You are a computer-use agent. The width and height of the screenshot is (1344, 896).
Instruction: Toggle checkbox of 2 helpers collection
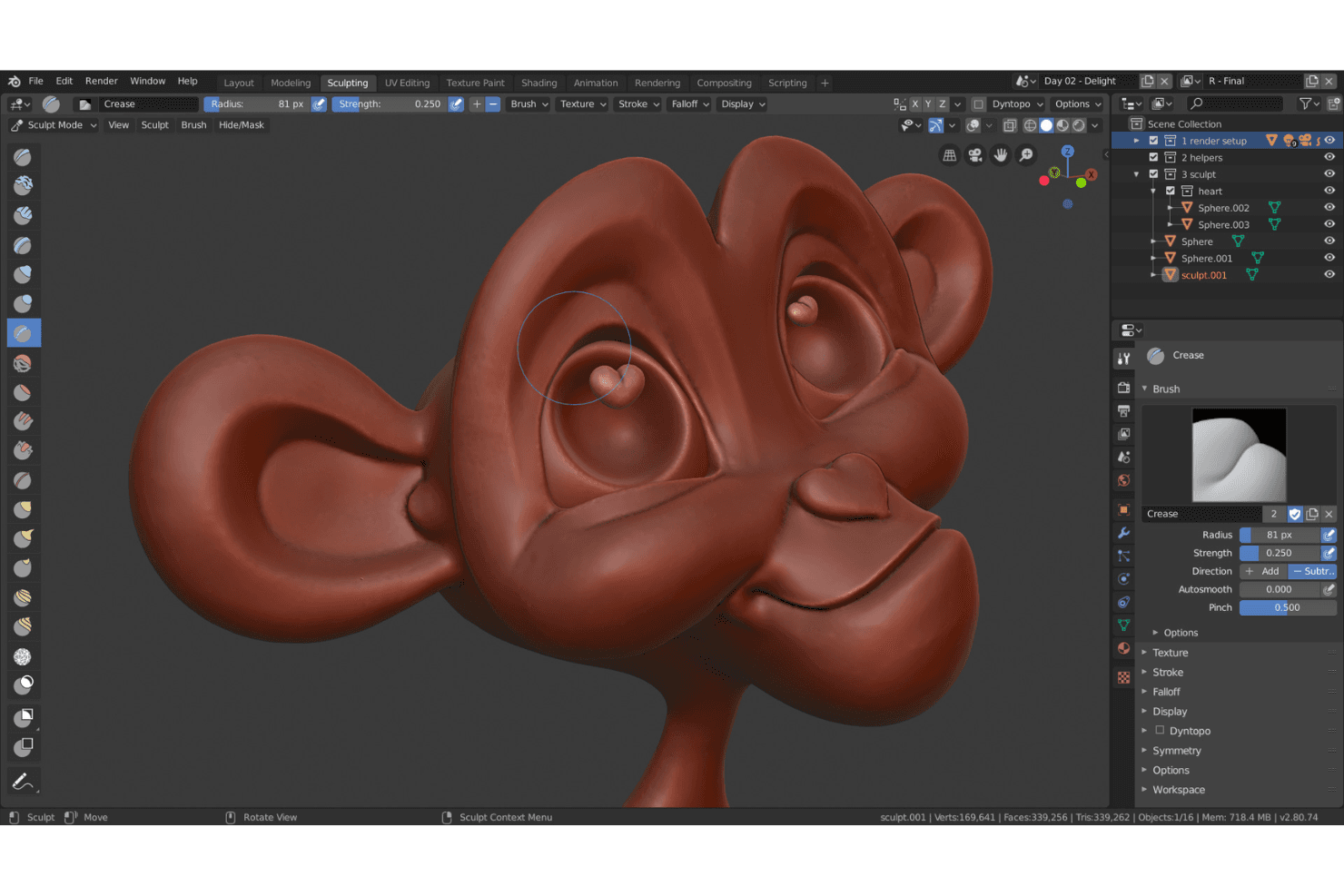pos(1153,157)
